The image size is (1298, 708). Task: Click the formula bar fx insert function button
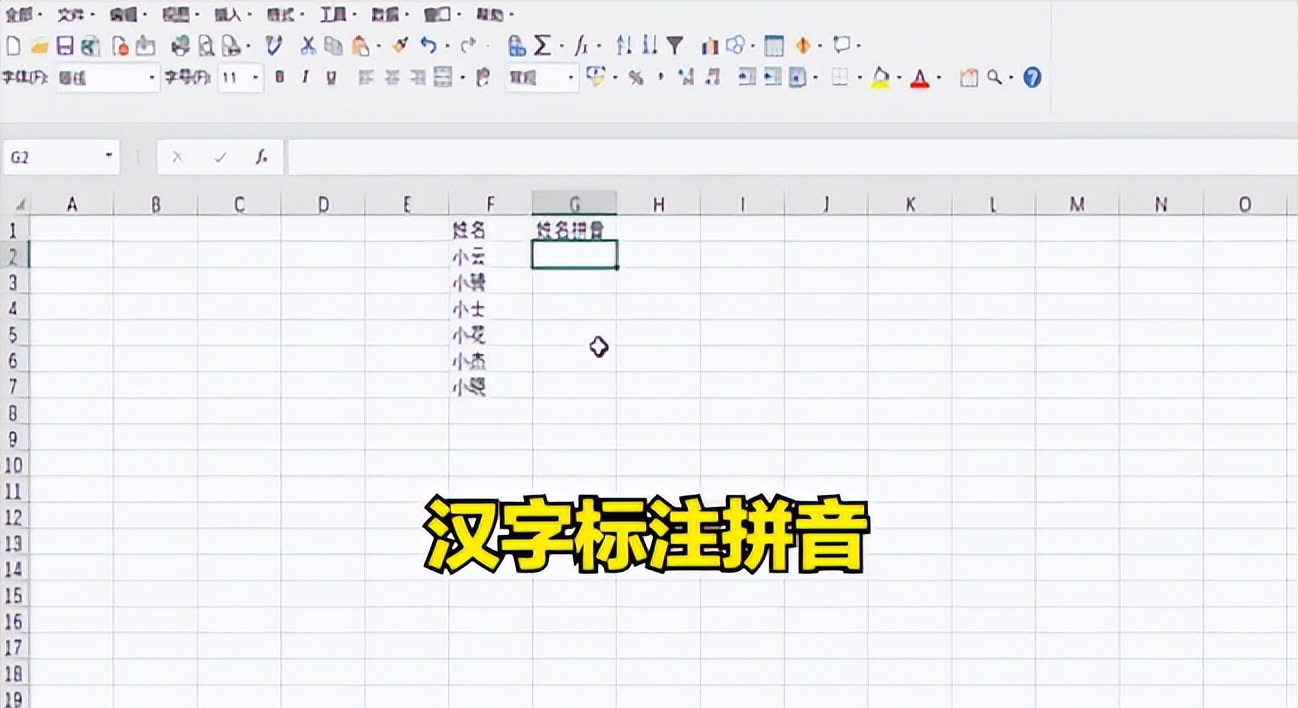(x=261, y=157)
